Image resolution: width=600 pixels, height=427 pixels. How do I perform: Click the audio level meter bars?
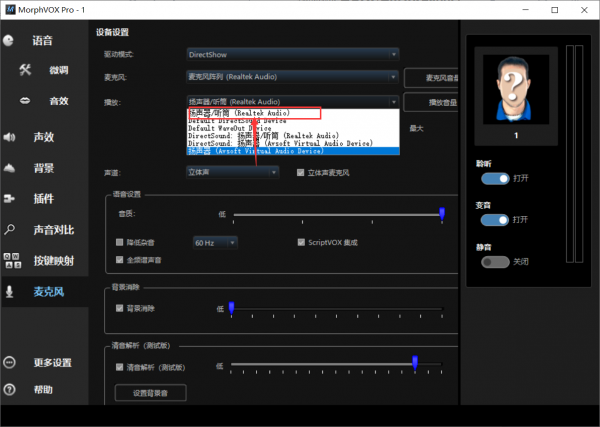574,154
